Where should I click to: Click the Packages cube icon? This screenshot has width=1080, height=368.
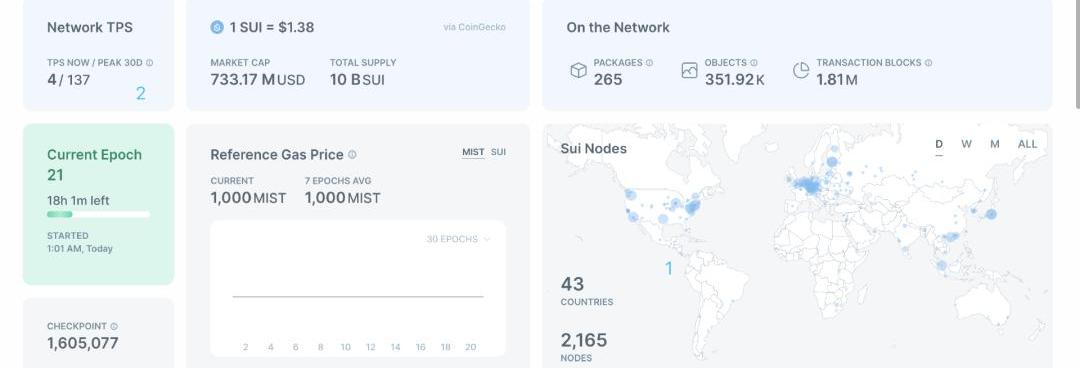pos(579,70)
